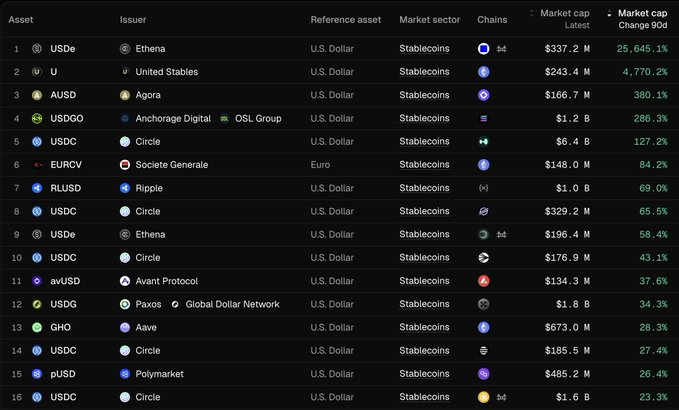The height and width of the screenshot is (410, 679).
Task: Sort by Market cap Latest column
Action: 560,19
